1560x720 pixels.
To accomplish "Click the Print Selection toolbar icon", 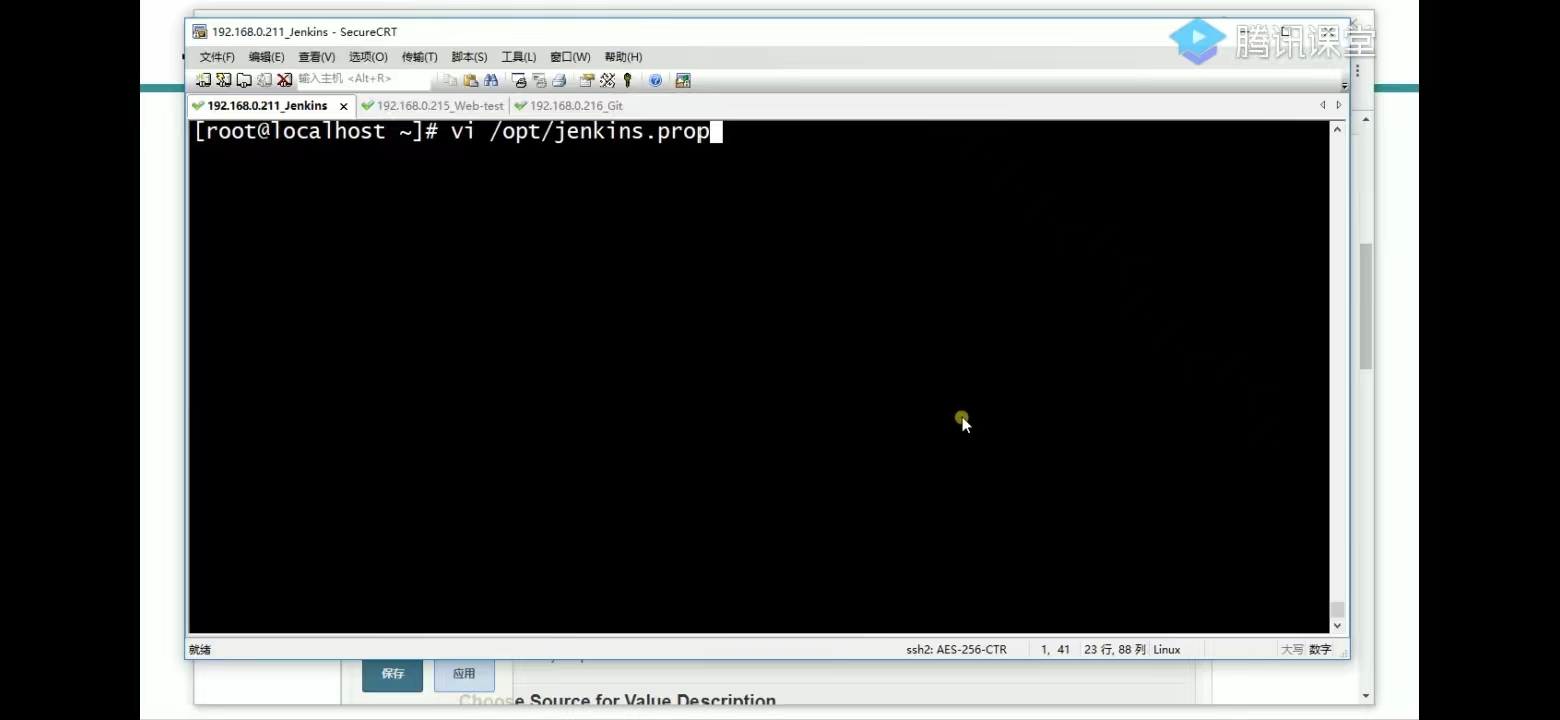I will (x=539, y=80).
